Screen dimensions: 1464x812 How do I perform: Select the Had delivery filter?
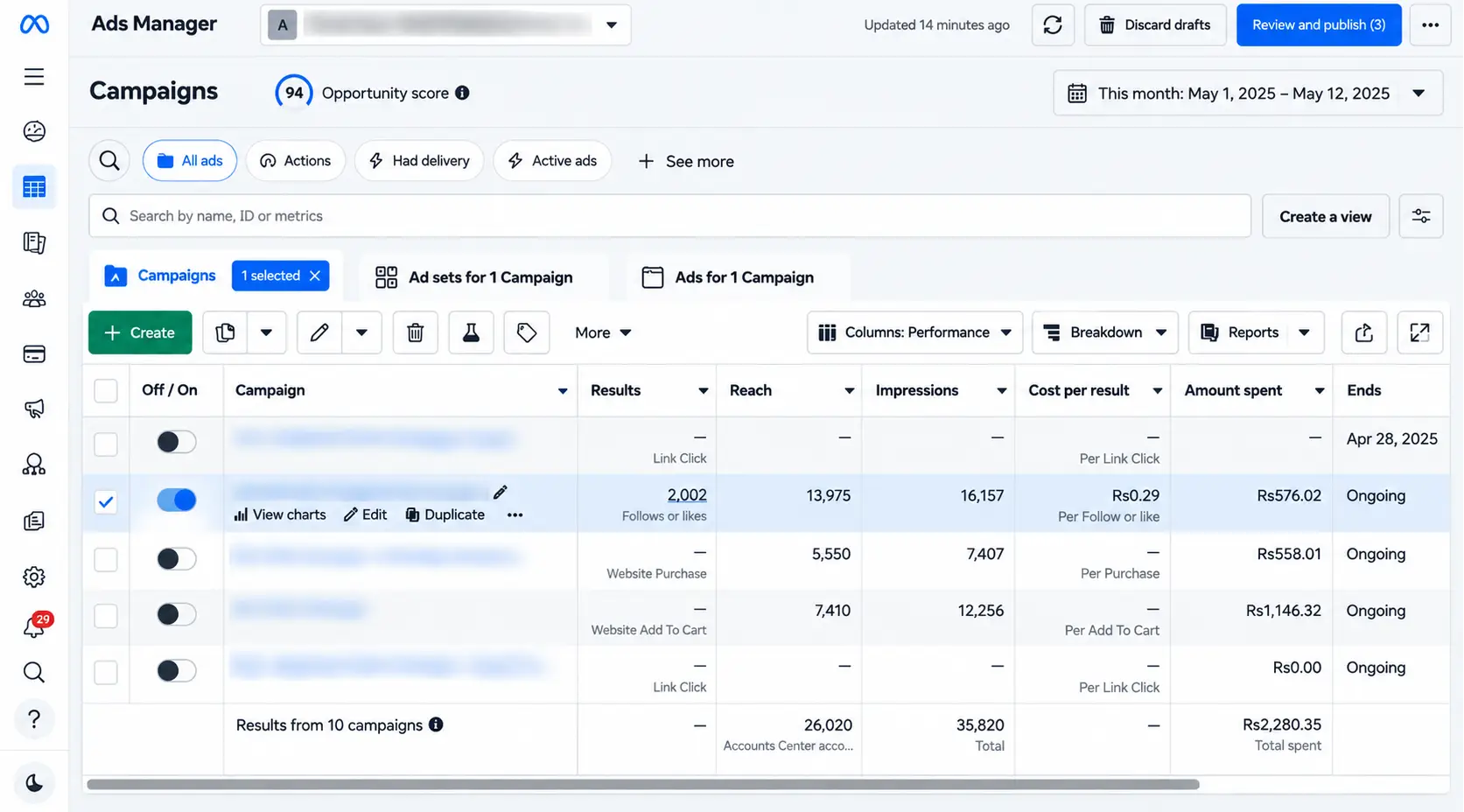[x=419, y=161]
